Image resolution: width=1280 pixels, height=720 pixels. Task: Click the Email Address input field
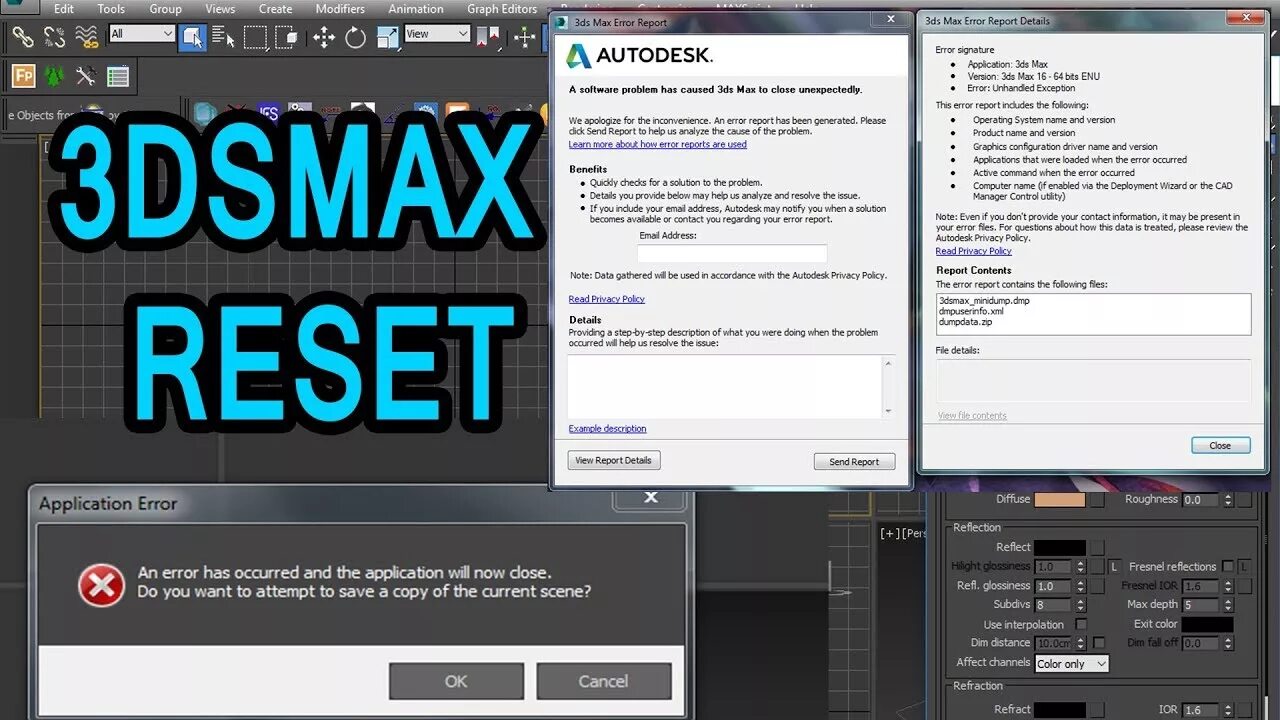click(732, 254)
